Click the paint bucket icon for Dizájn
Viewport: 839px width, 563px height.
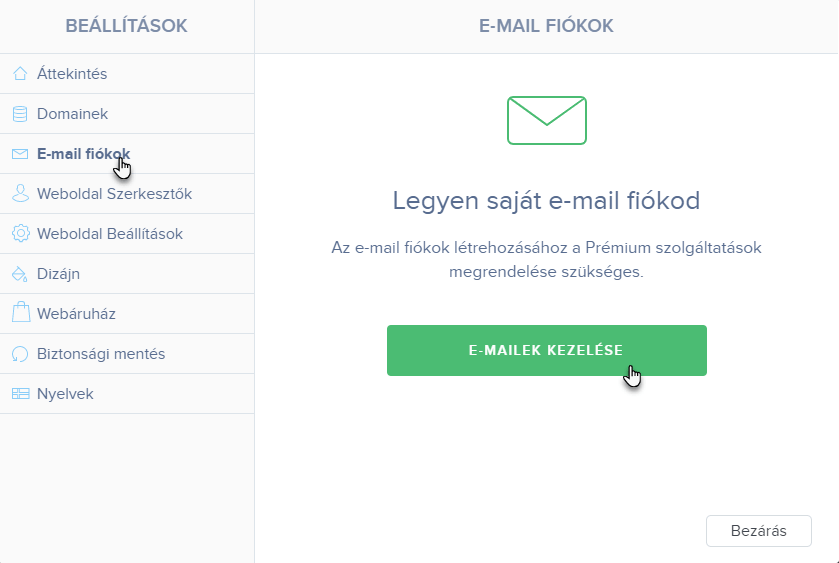click(x=20, y=273)
